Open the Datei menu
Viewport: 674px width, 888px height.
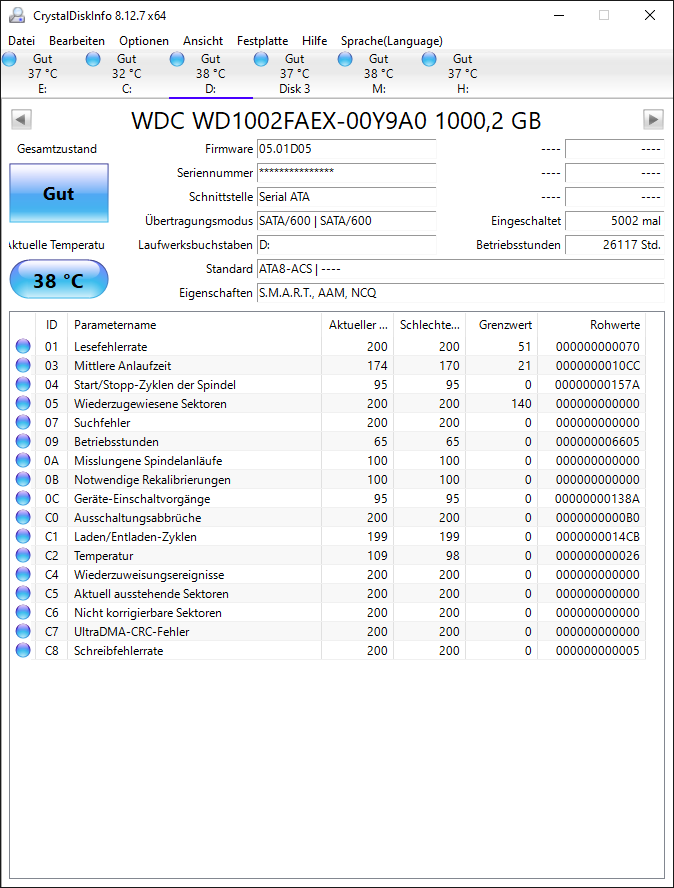coord(22,41)
